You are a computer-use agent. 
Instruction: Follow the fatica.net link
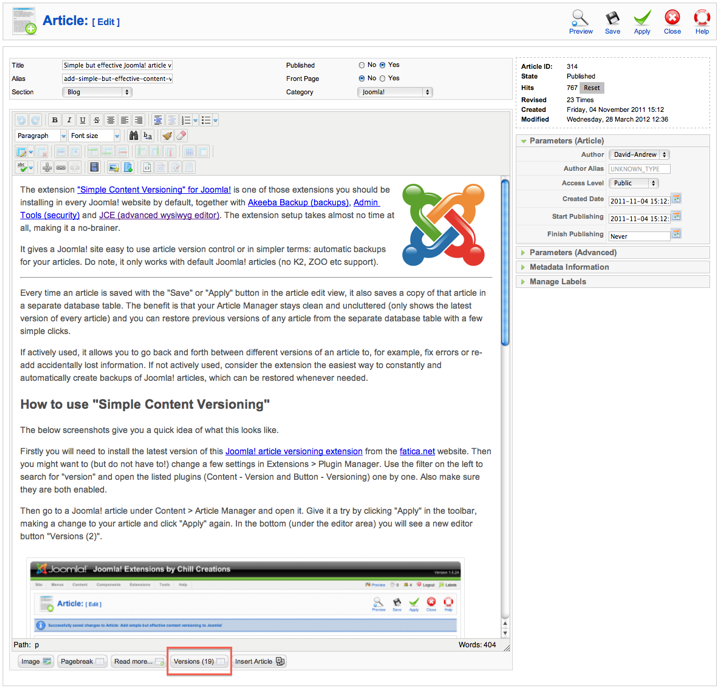[x=417, y=451]
